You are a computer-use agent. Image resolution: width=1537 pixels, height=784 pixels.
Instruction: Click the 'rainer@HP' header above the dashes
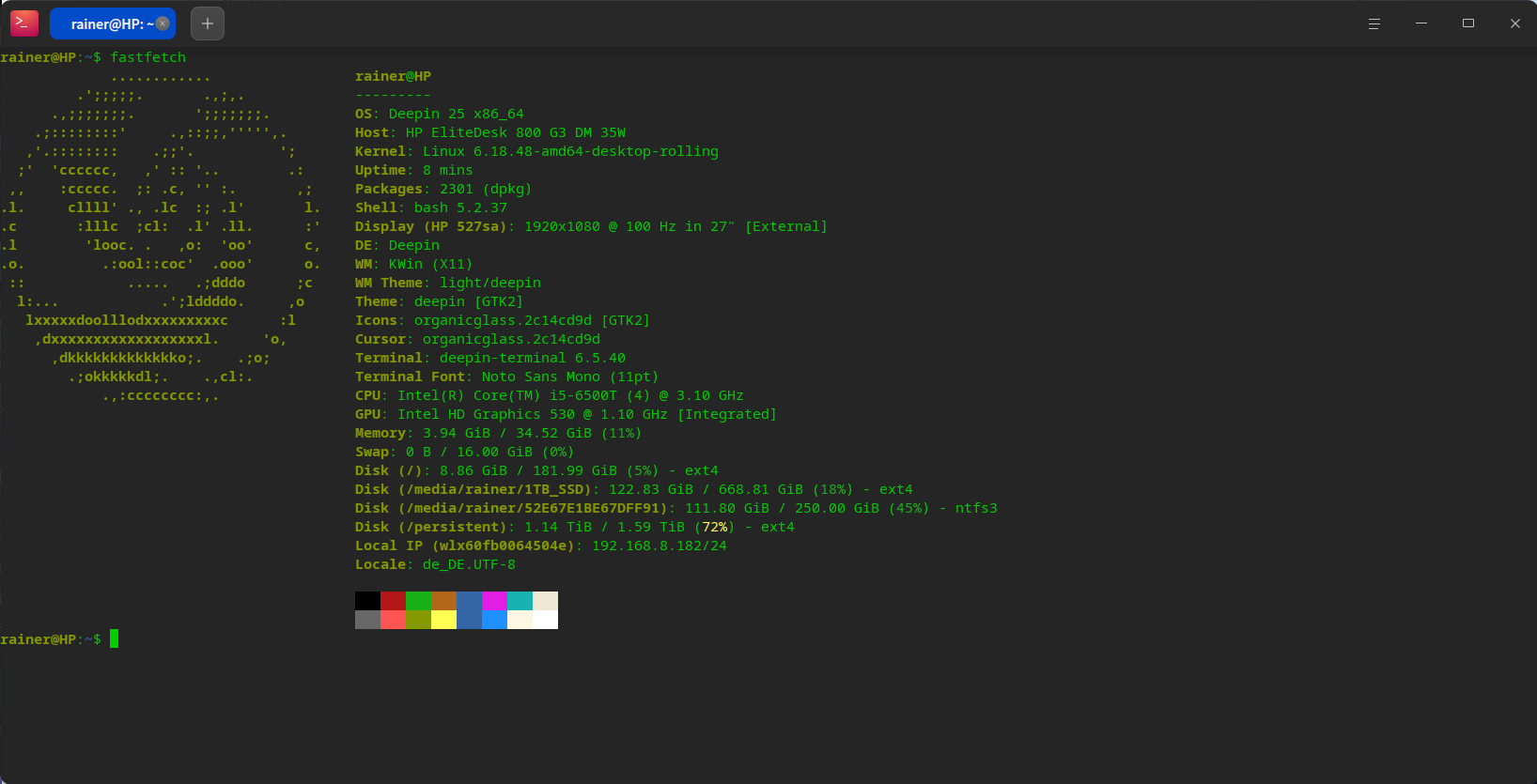pos(393,76)
